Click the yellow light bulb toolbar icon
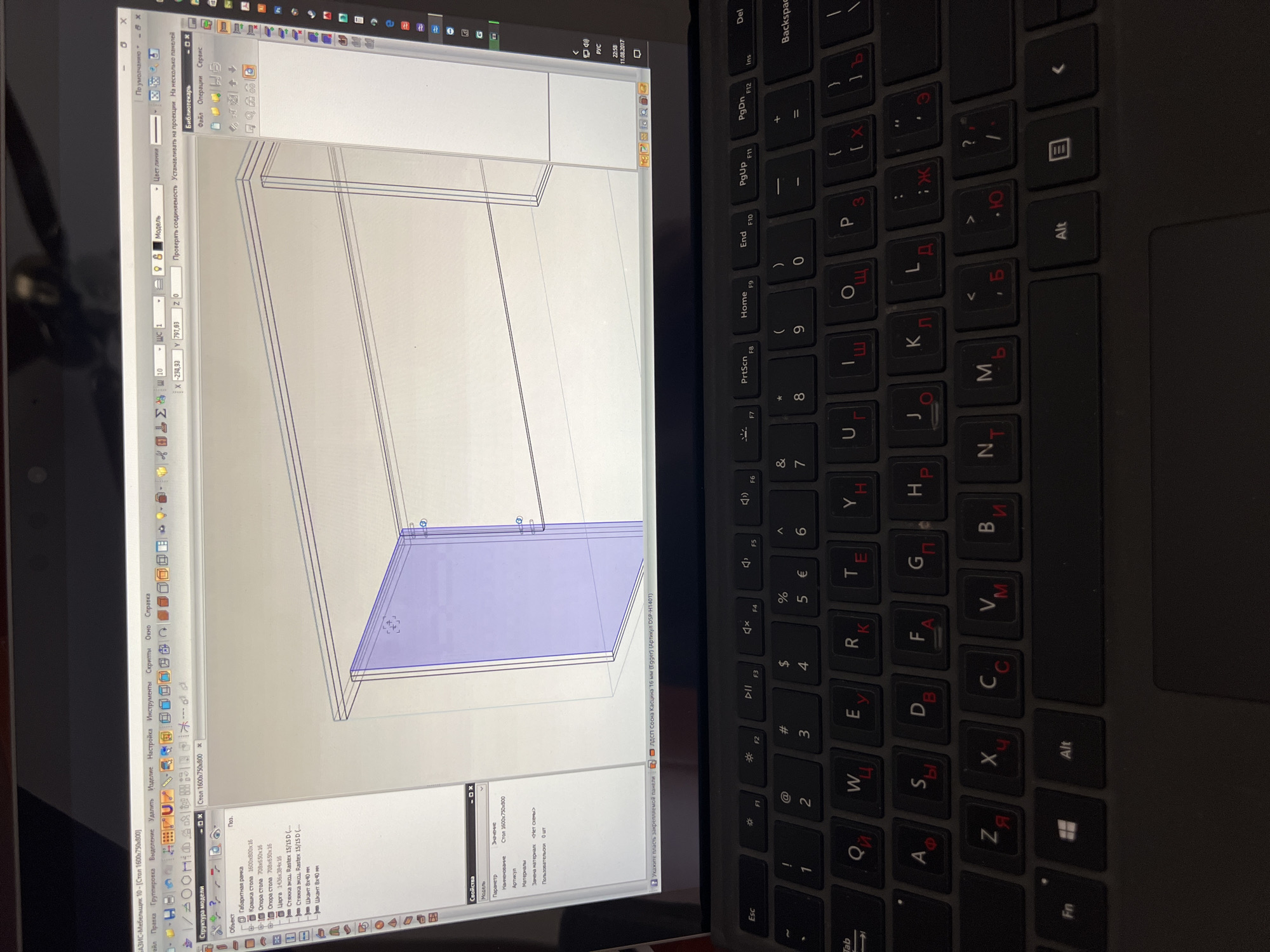Viewport: 1270px width, 952px height. click(161, 515)
